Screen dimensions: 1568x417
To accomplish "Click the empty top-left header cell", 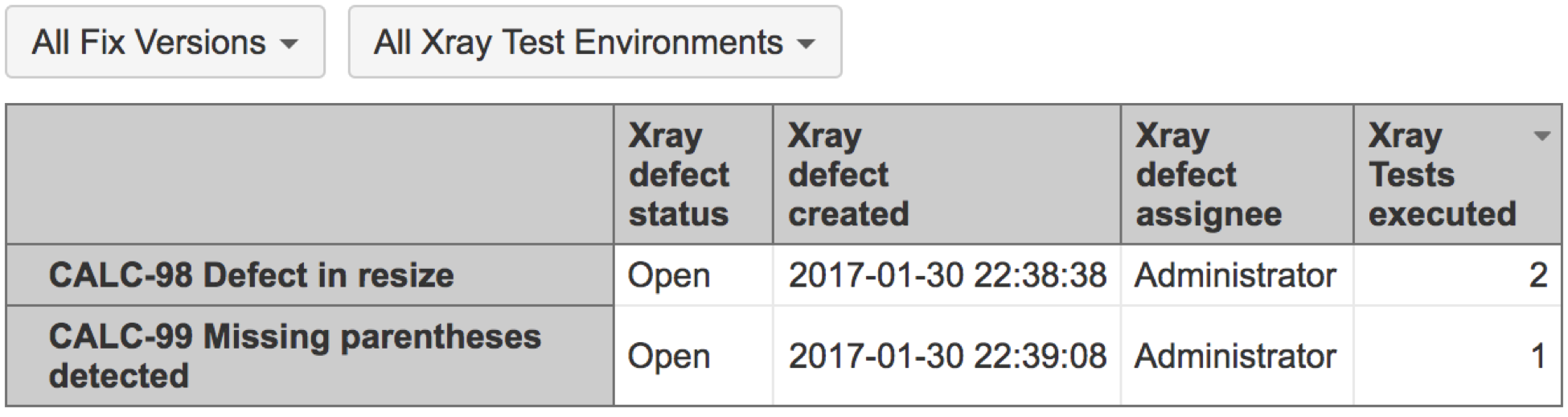I will tap(310, 175).
